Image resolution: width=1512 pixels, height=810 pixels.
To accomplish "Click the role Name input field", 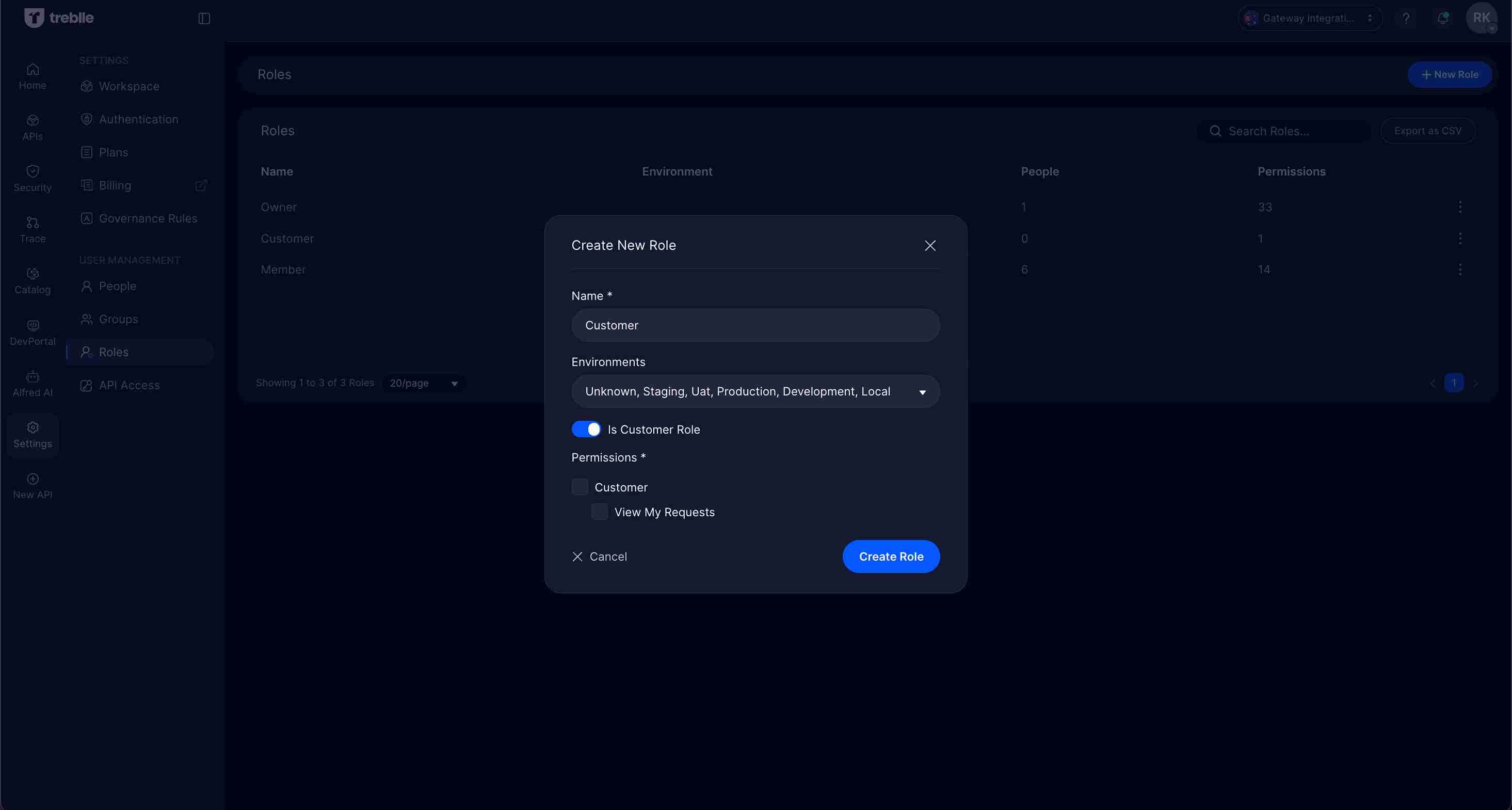I will coord(755,325).
